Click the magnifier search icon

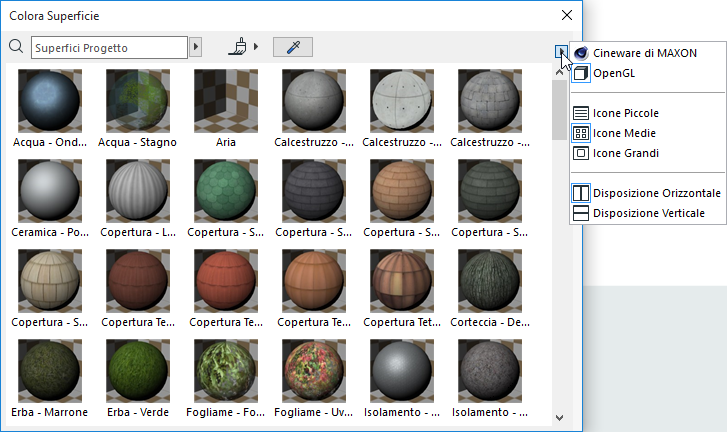click(16, 46)
